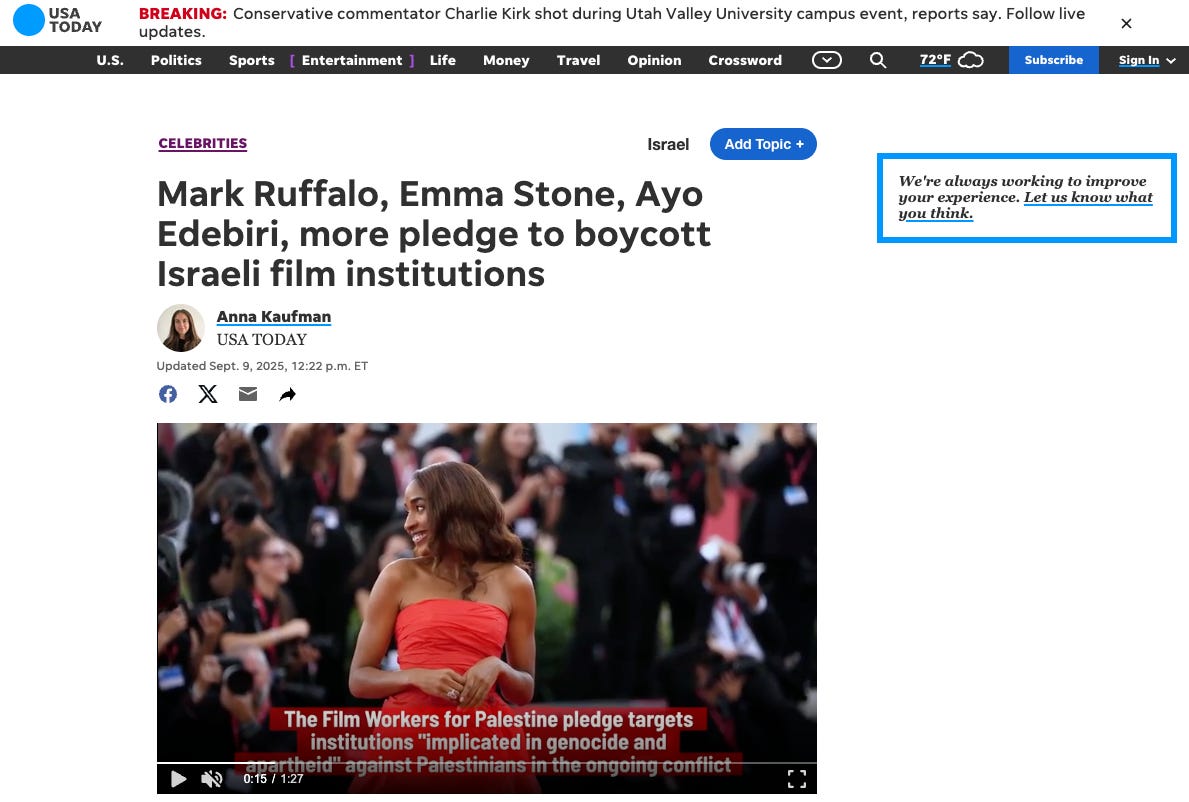Open the Sports section

coord(252,60)
